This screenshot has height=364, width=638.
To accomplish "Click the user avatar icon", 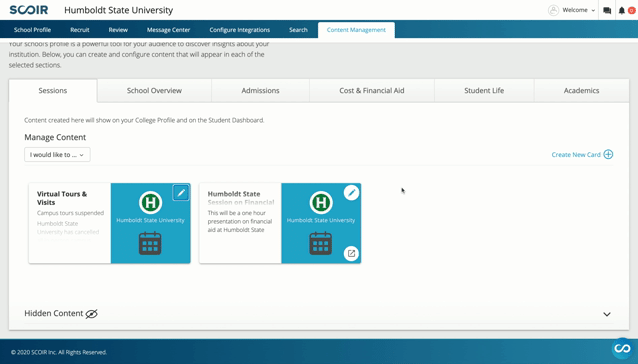I will pyautogui.click(x=553, y=10).
